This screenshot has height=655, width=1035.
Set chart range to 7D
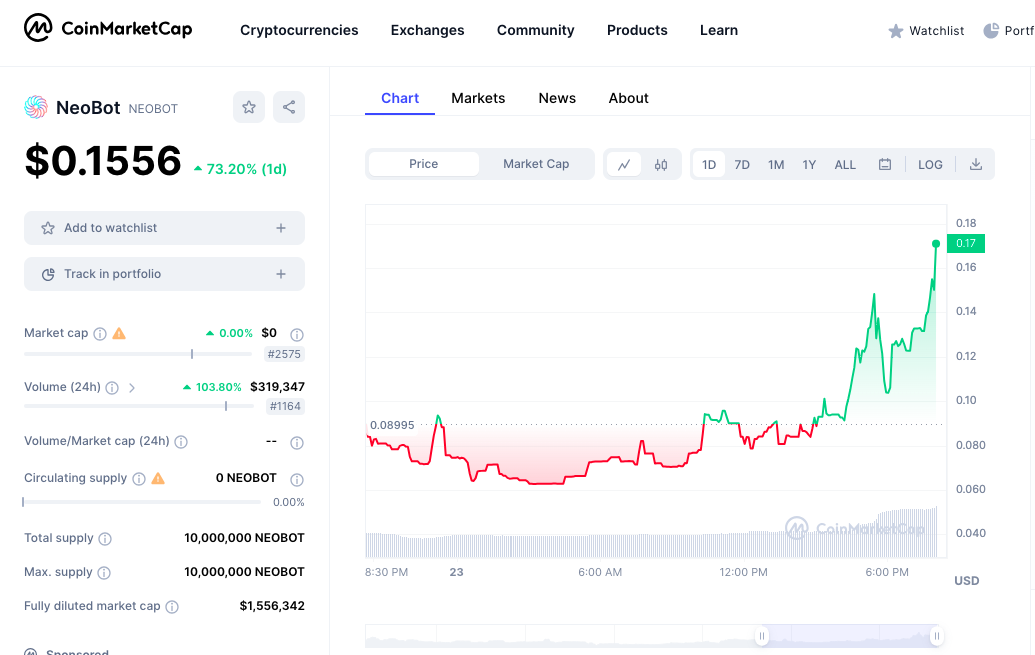pyautogui.click(x=742, y=164)
